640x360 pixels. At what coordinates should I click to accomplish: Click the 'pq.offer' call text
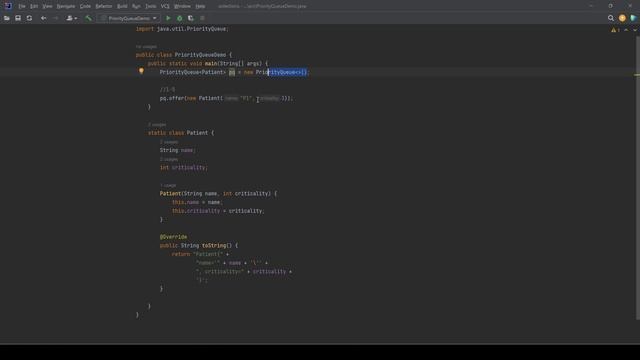coord(172,98)
